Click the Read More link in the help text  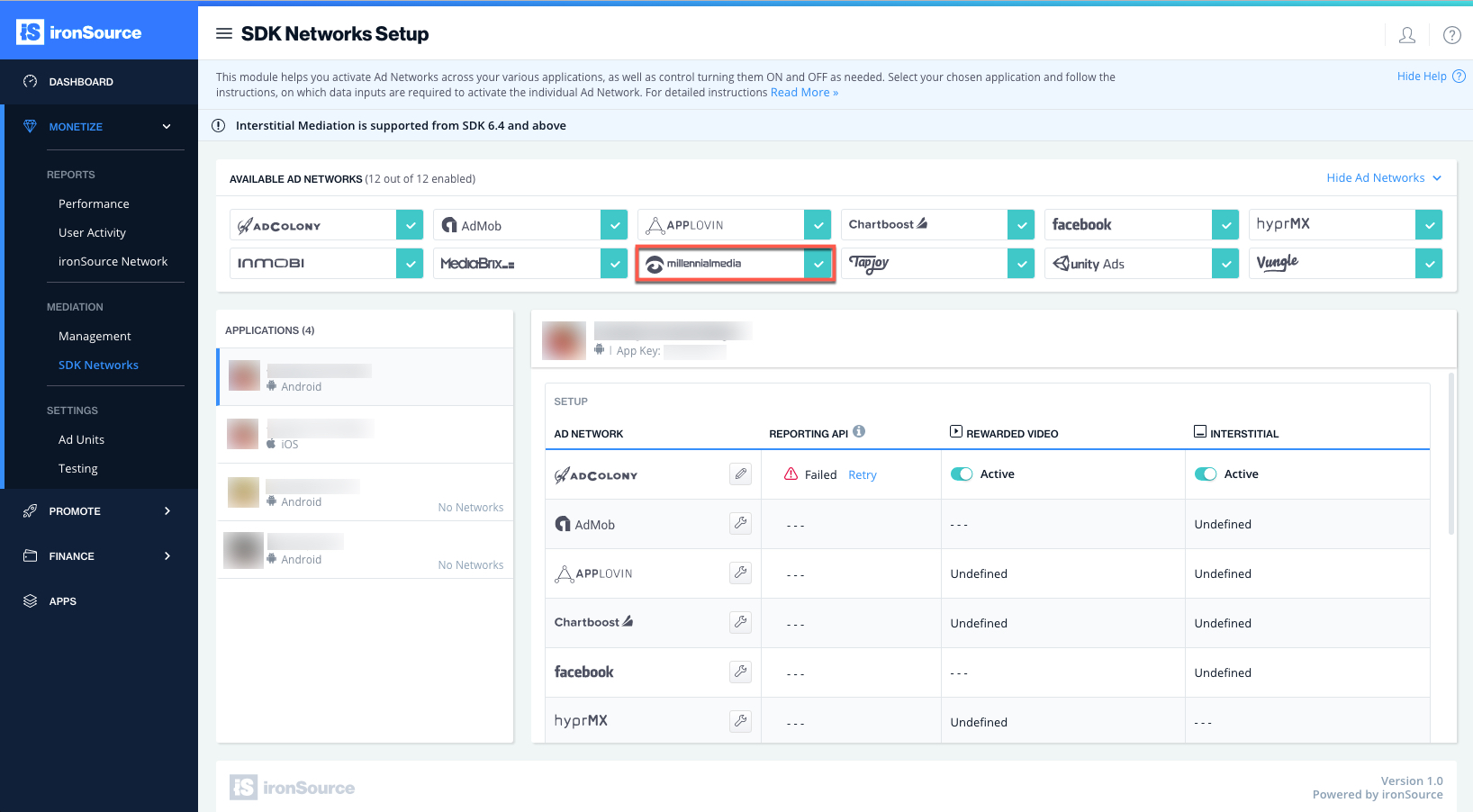pyautogui.click(x=803, y=92)
